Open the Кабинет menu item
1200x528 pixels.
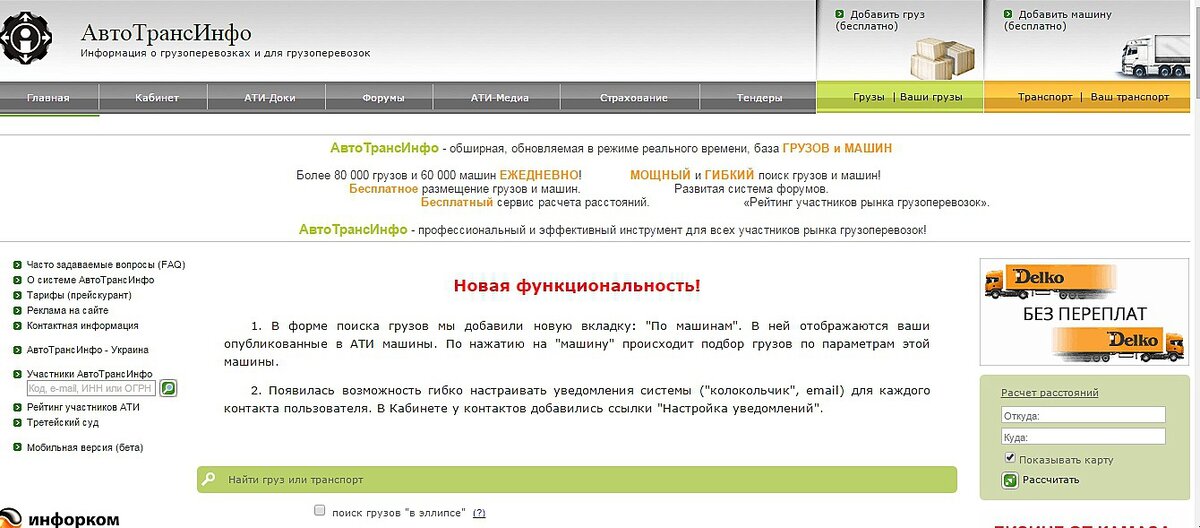click(x=157, y=97)
